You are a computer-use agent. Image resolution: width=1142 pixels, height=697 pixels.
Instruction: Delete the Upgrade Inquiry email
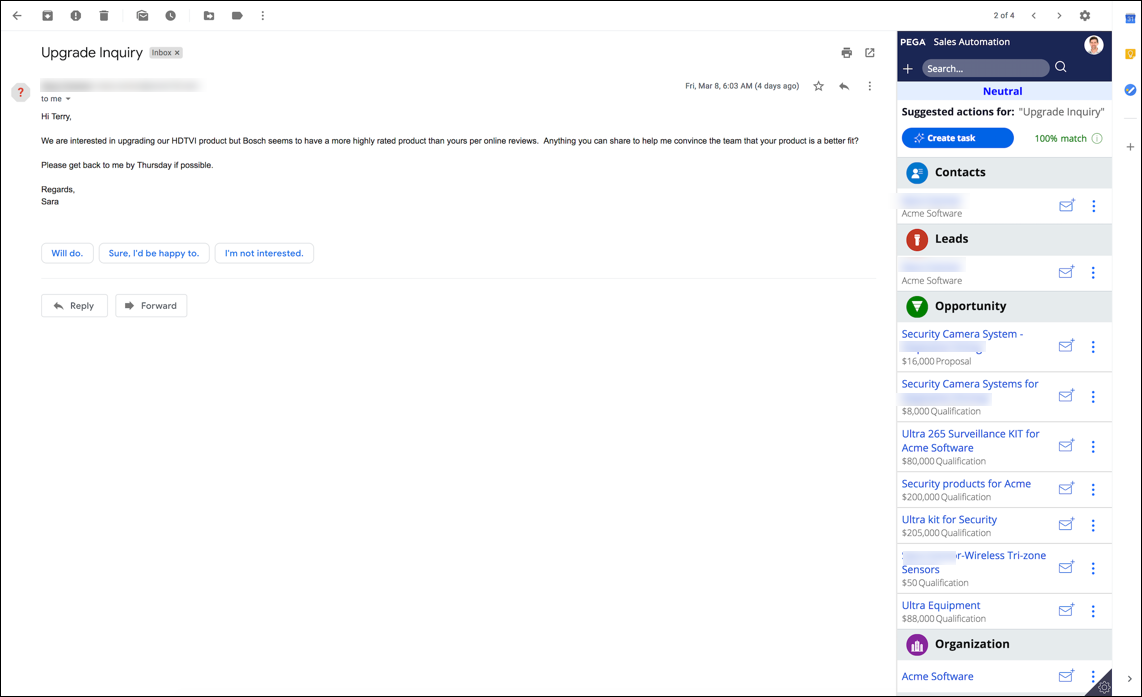(104, 16)
